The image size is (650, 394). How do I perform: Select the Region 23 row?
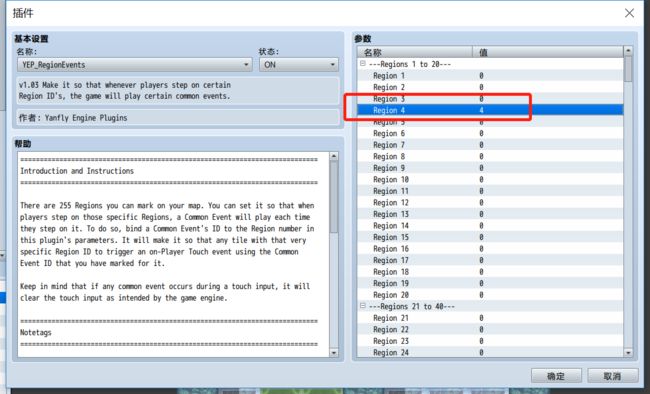(490, 341)
